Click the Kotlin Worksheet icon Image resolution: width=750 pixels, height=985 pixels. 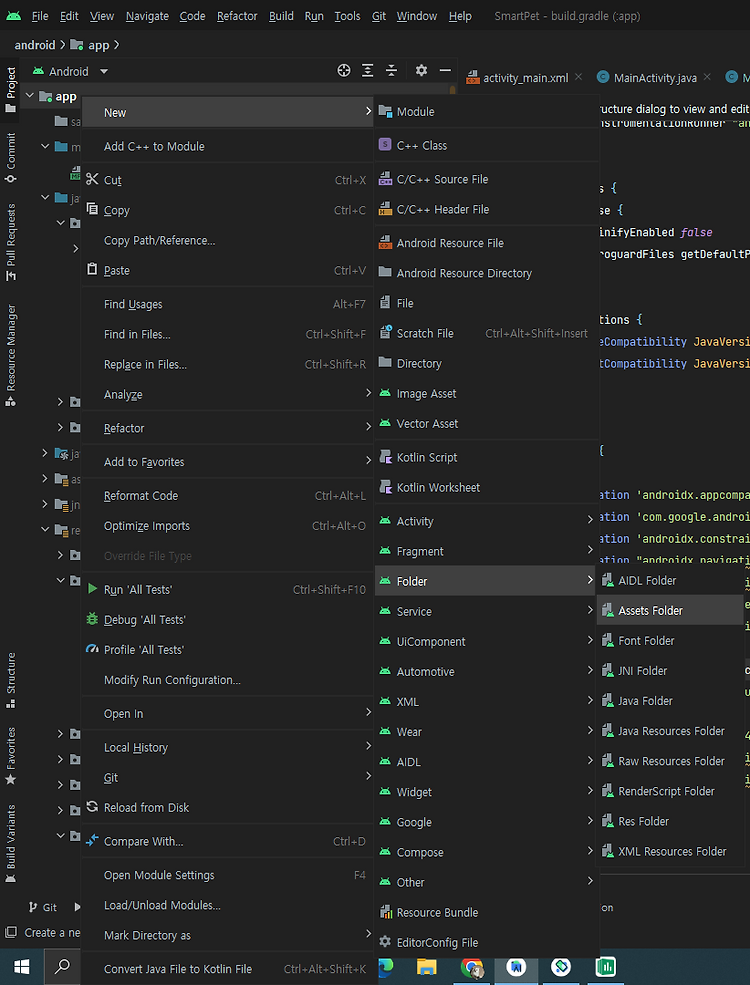click(x=386, y=487)
